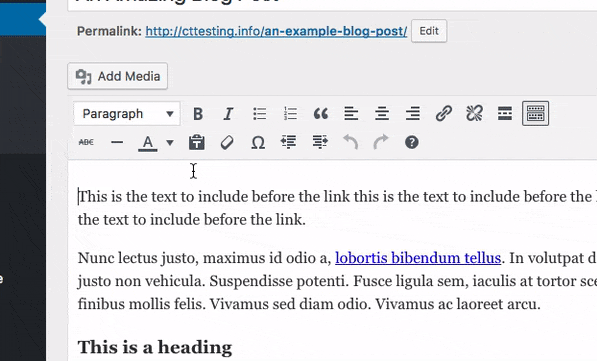
Task: Insert Read More tag
Action: [505, 113]
